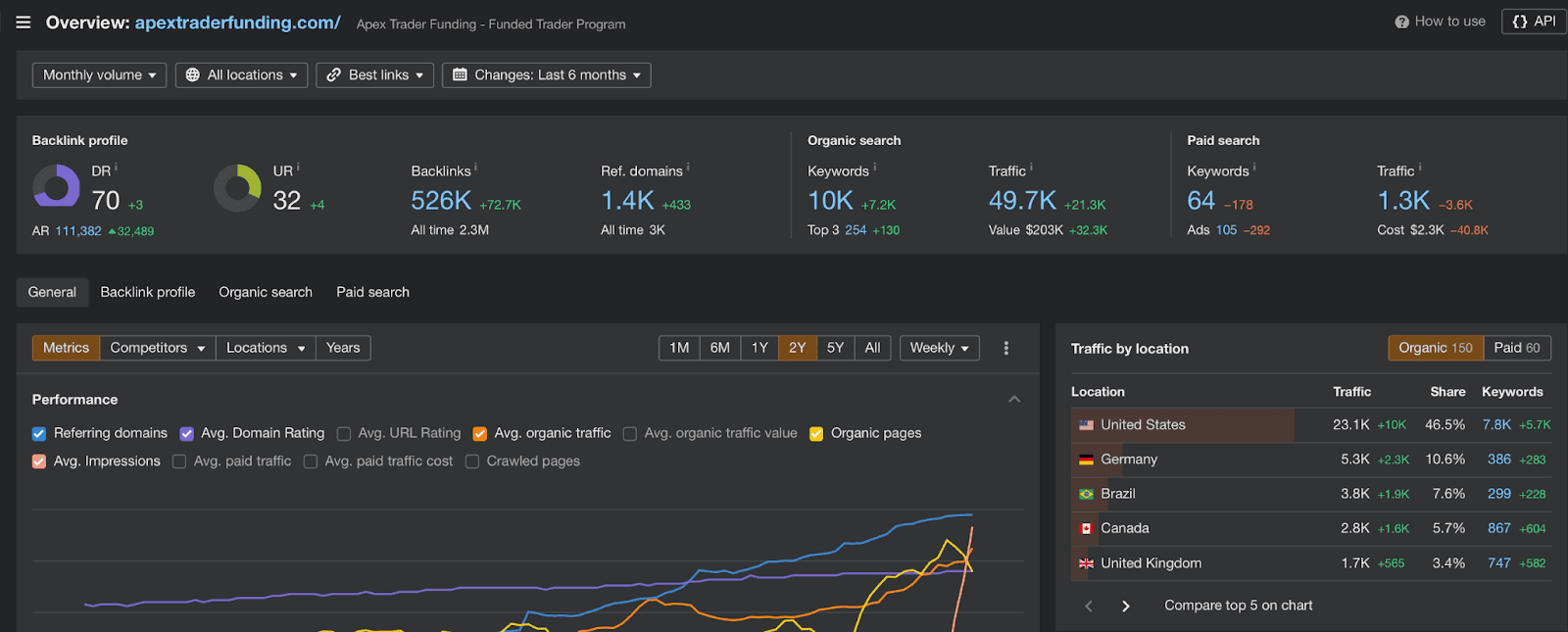Set chart range to 1M
This screenshot has width=1568, height=632.
tap(679, 348)
